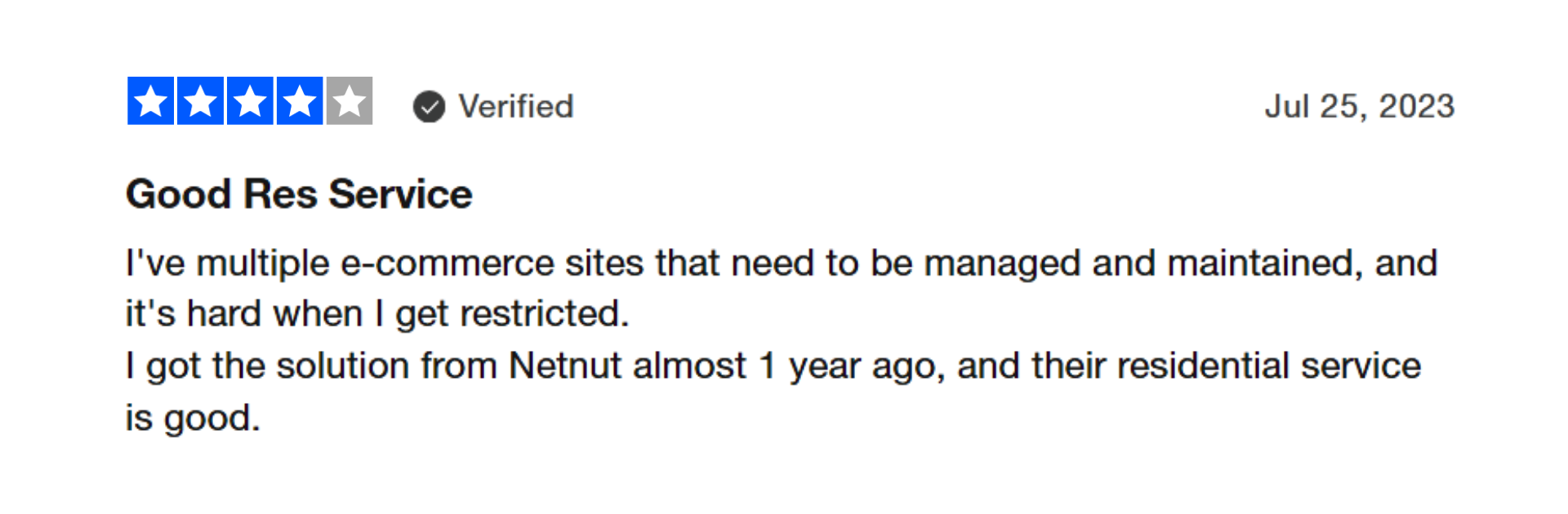The height and width of the screenshot is (514, 1568).
Task: Click the Verified checkmark badge icon
Action: (429, 107)
